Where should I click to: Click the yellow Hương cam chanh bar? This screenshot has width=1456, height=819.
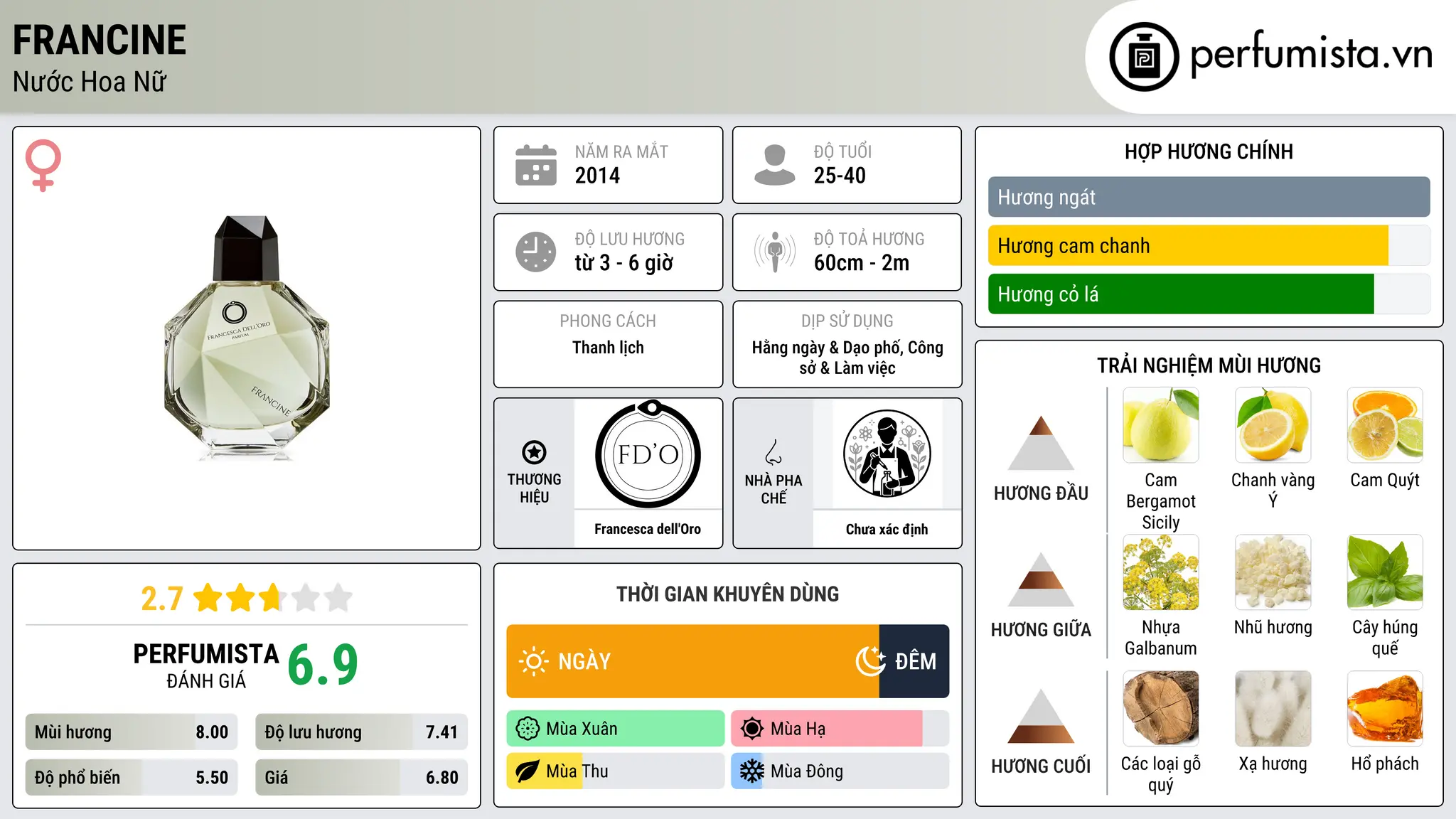point(1188,245)
